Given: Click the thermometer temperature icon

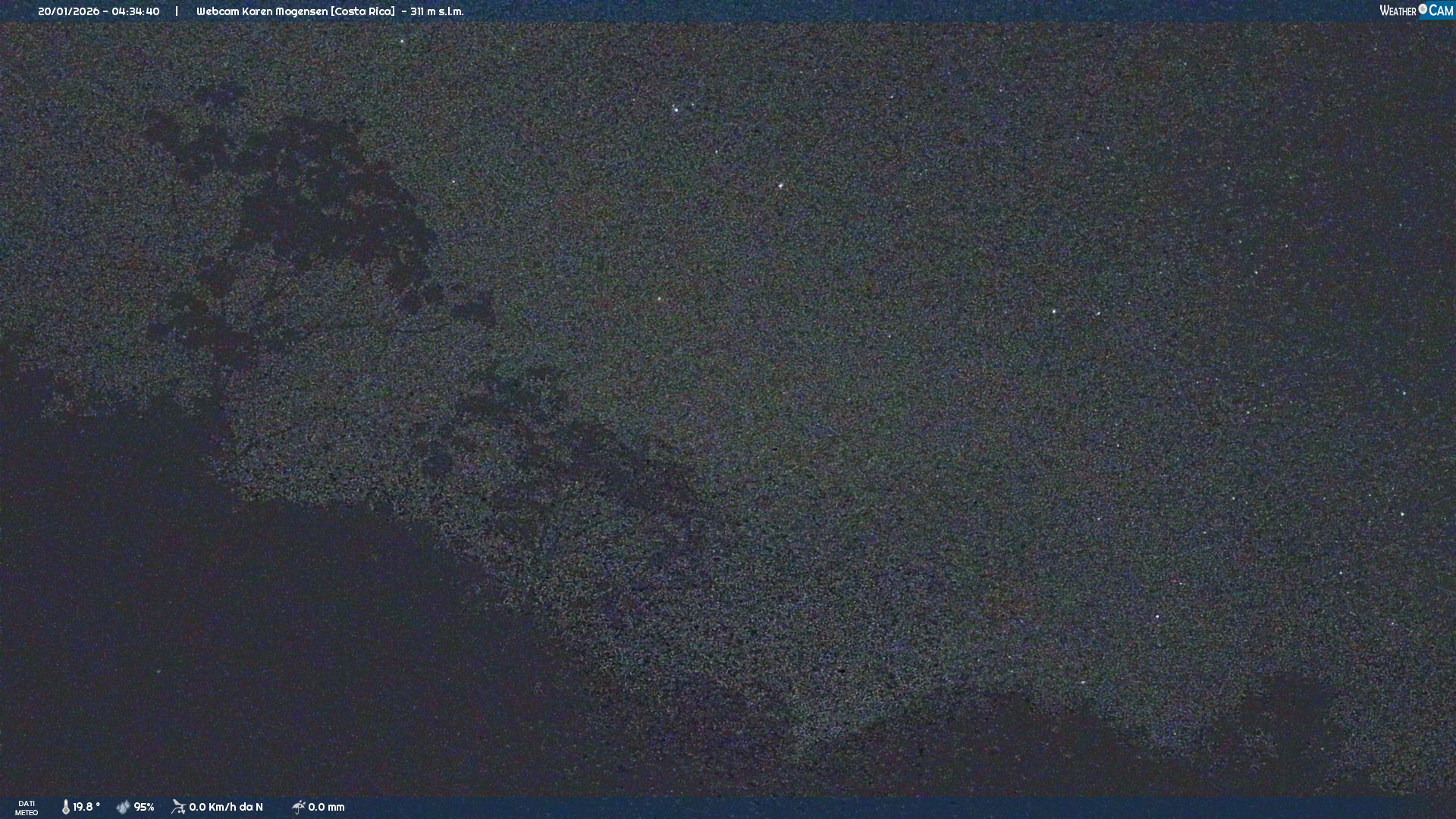Looking at the screenshot, I should tap(66, 807).
